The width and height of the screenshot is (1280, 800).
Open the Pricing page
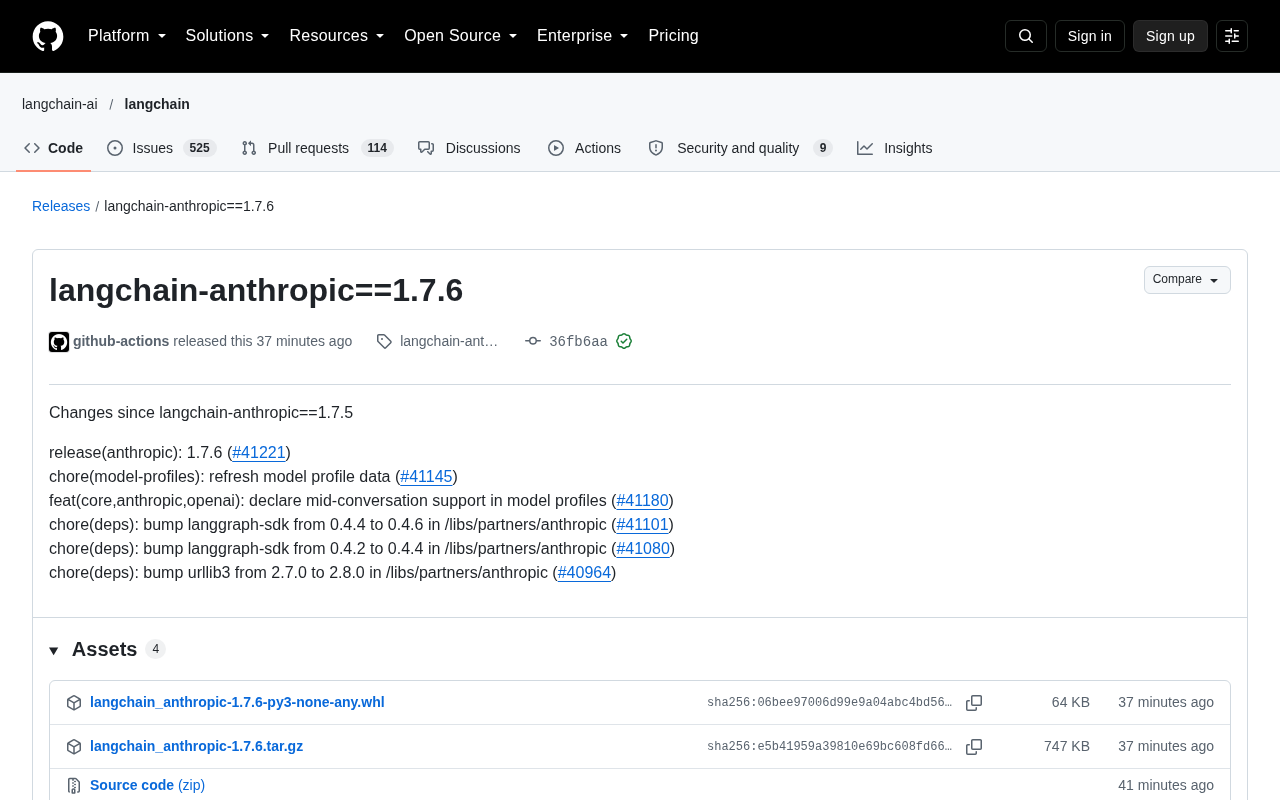point(673,36)
